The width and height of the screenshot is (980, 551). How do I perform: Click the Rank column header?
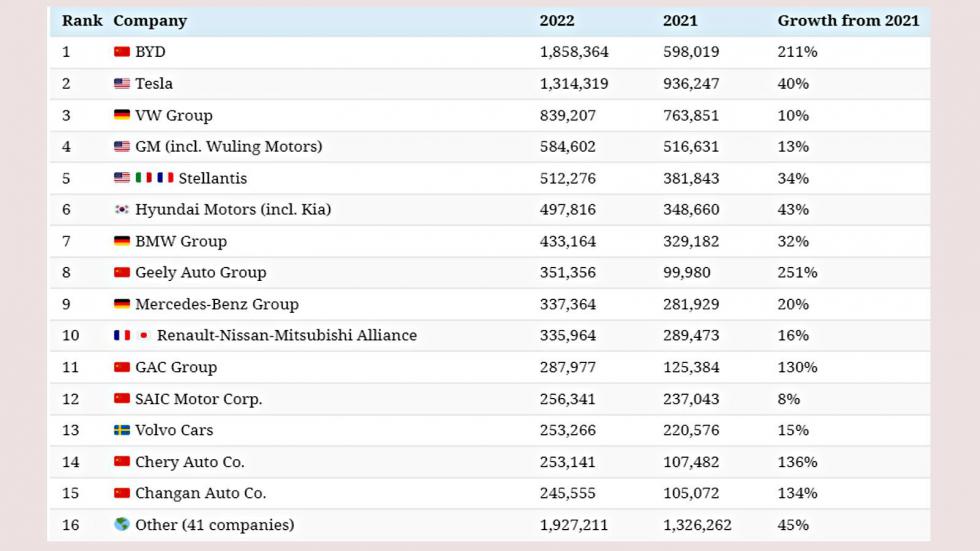[x=82, y=21]
